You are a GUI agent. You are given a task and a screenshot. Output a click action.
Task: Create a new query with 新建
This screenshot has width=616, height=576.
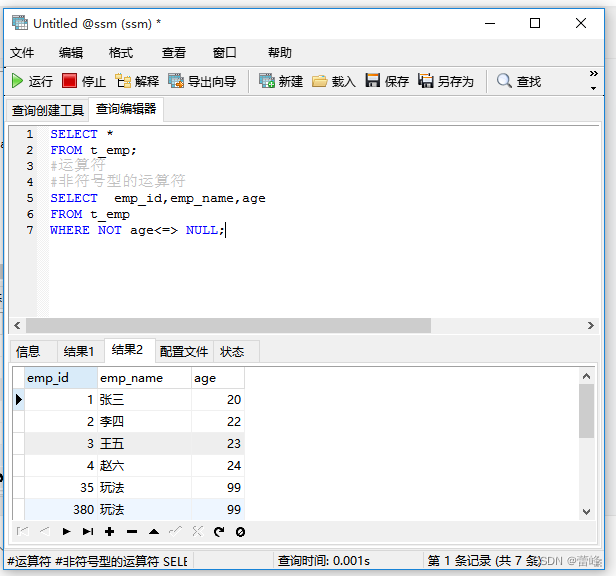tap(281, 81)
